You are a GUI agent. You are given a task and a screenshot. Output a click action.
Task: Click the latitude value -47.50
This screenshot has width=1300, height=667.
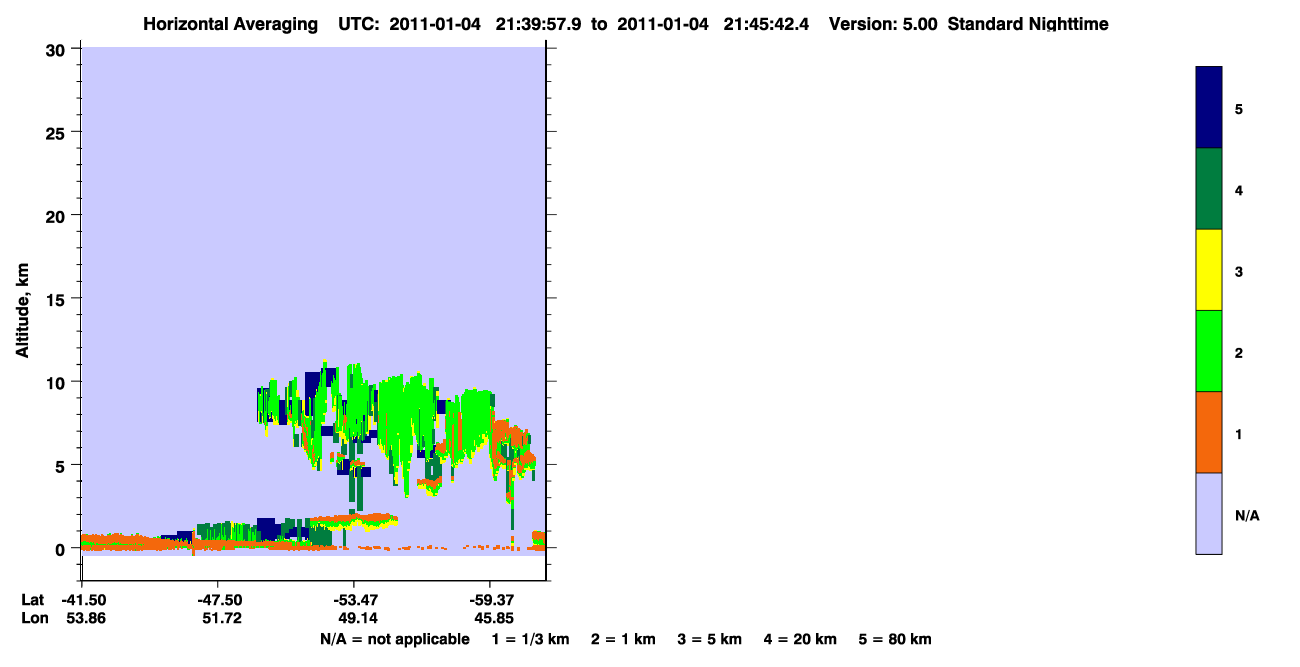[219, 600]
